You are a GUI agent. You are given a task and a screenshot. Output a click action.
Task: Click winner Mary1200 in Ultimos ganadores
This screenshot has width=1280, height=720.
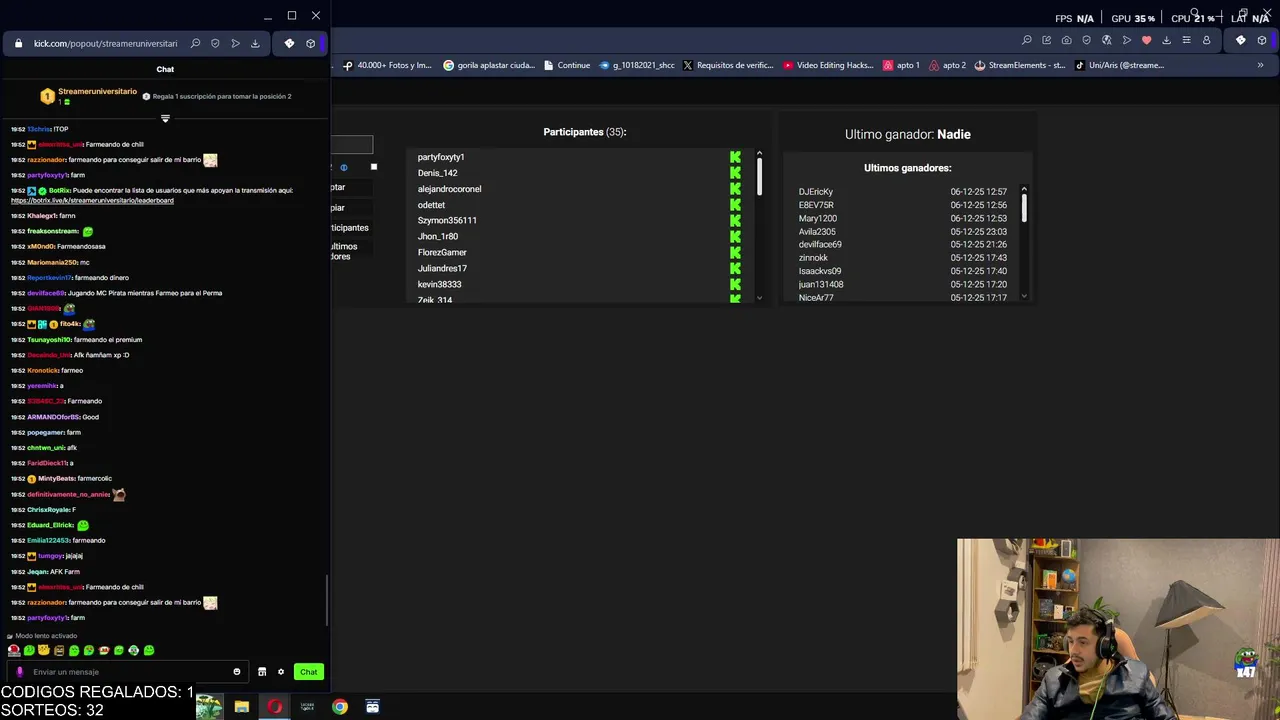[818, 218]
